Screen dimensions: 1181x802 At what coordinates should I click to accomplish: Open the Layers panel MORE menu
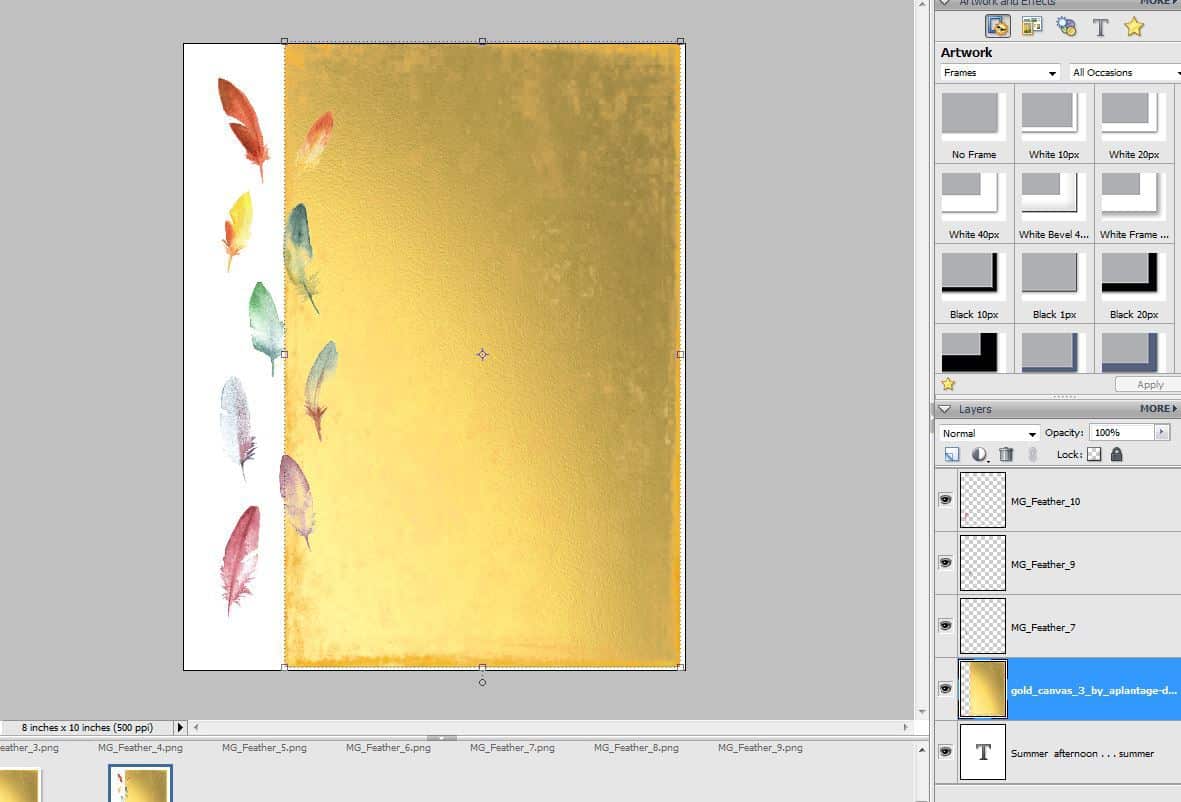click(1156, 408)
